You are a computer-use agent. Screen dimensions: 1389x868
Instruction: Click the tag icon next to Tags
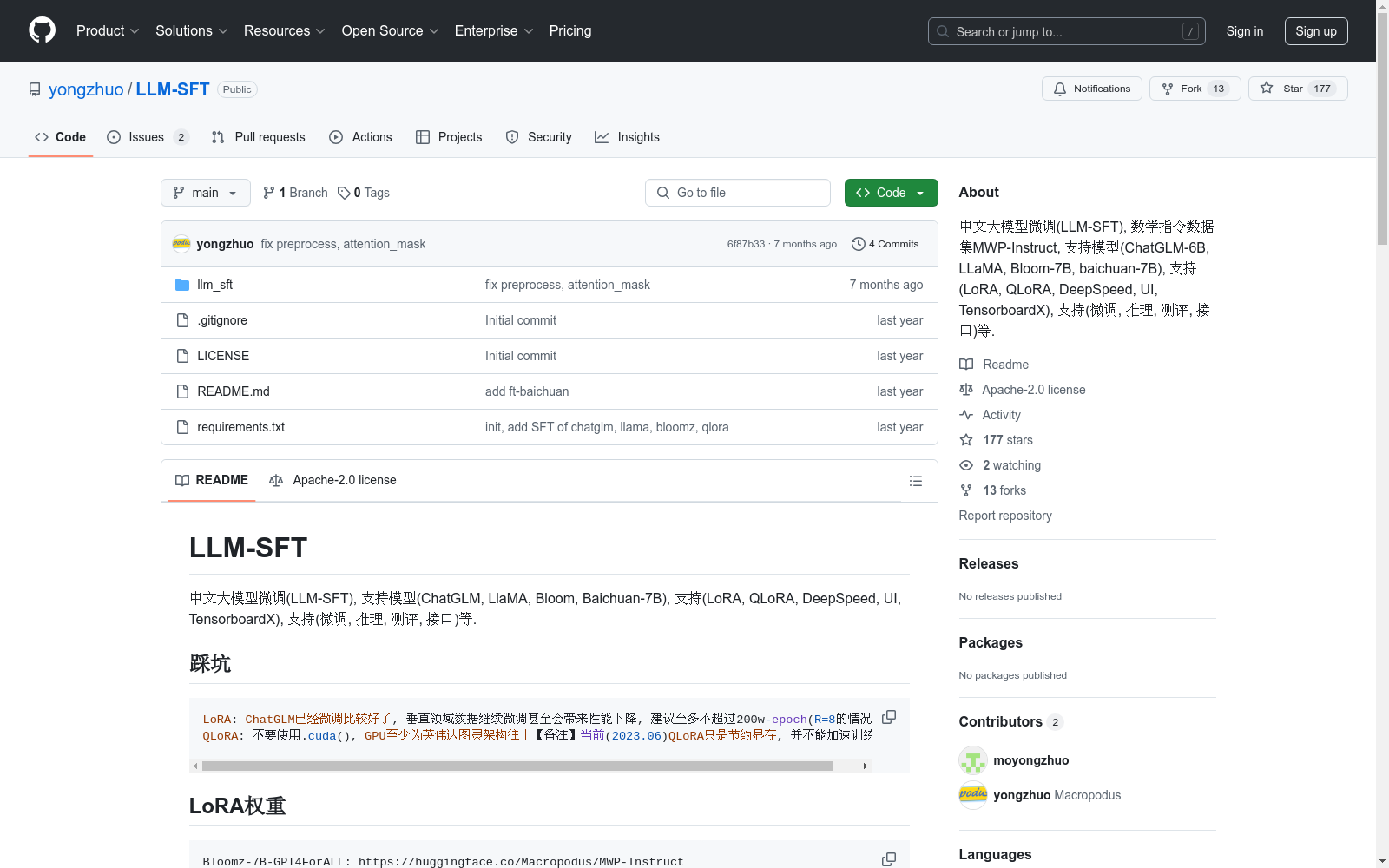coord(344,193)
